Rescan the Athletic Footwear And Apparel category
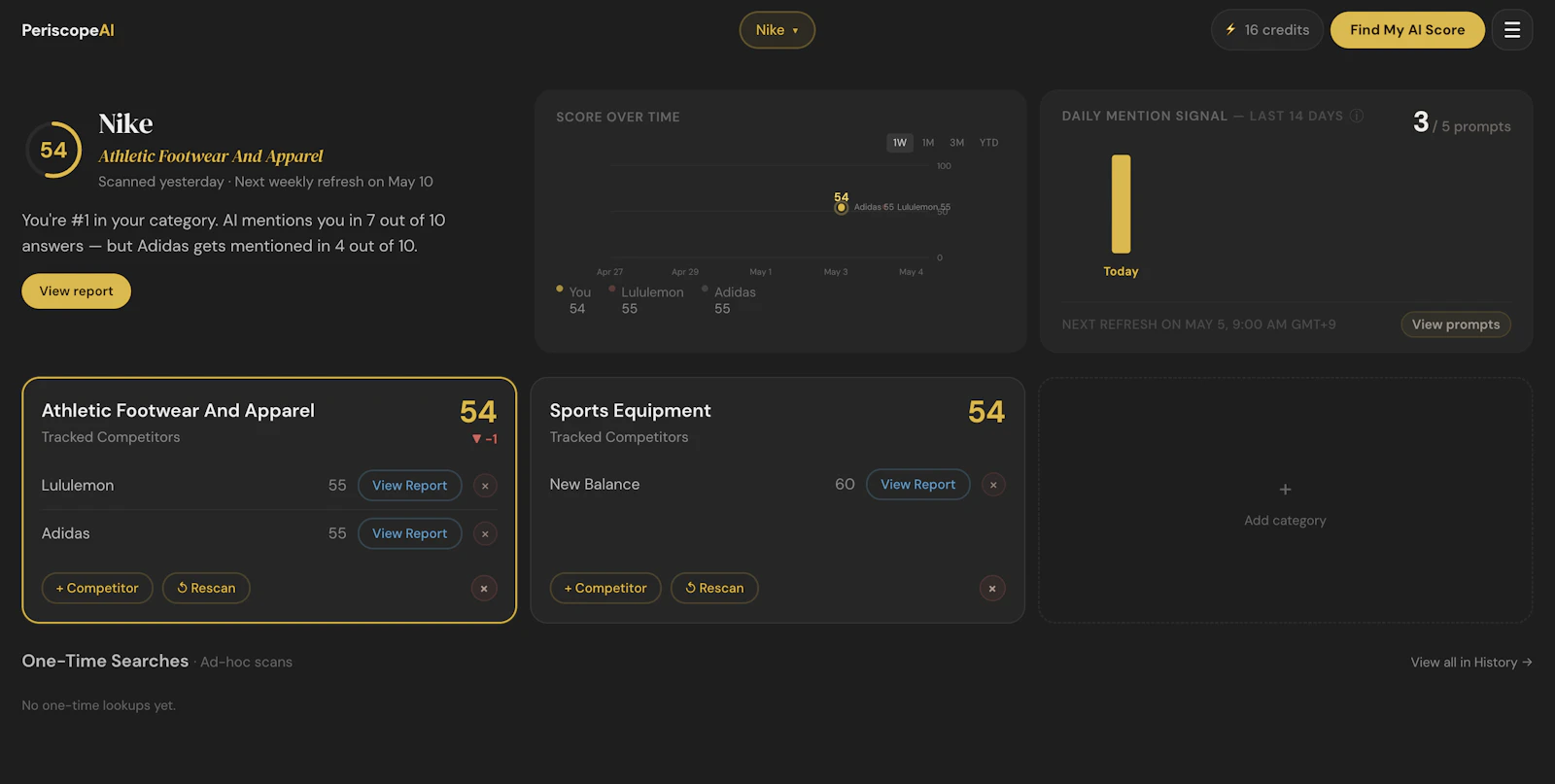This screenshot has height=784, width=1555. [206, 588]
